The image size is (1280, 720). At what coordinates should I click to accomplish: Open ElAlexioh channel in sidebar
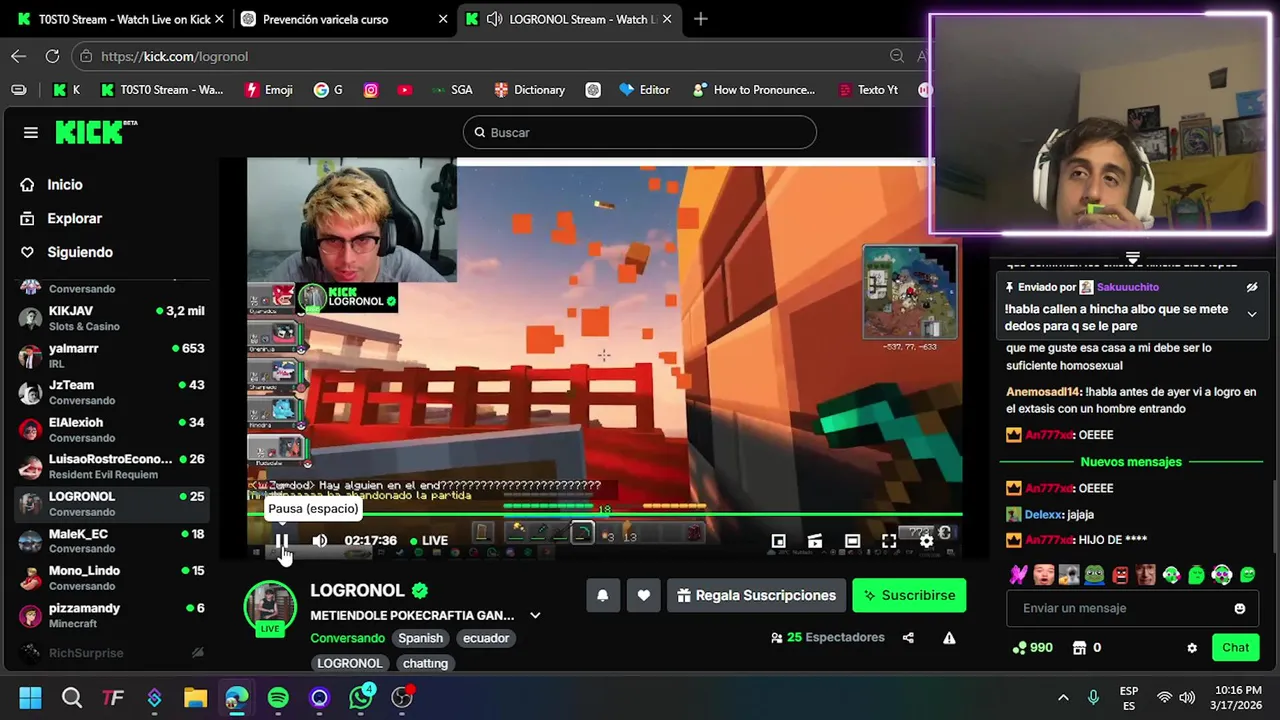pyautogui.click(x=113, y=429)
